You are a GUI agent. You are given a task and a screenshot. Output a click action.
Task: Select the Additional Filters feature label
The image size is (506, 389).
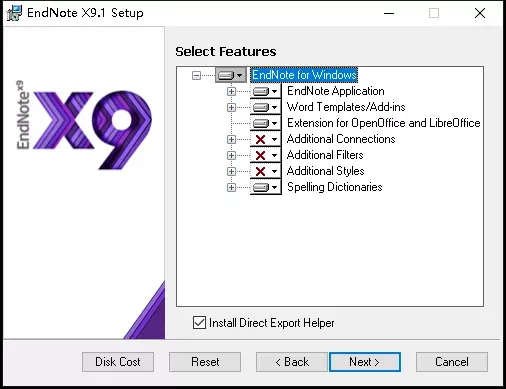pyautogui.click(x=325, y=155)
